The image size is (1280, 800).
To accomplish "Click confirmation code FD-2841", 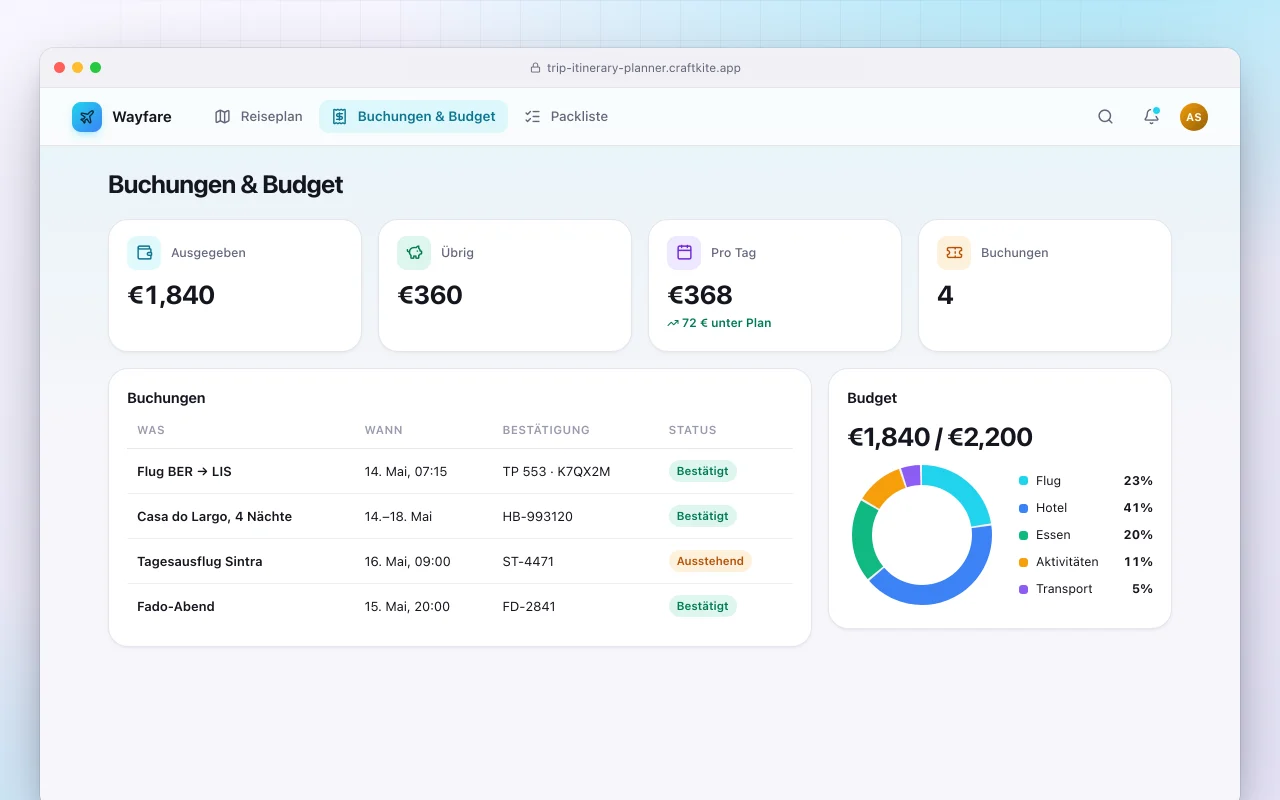I will click(x=529, y=606).
